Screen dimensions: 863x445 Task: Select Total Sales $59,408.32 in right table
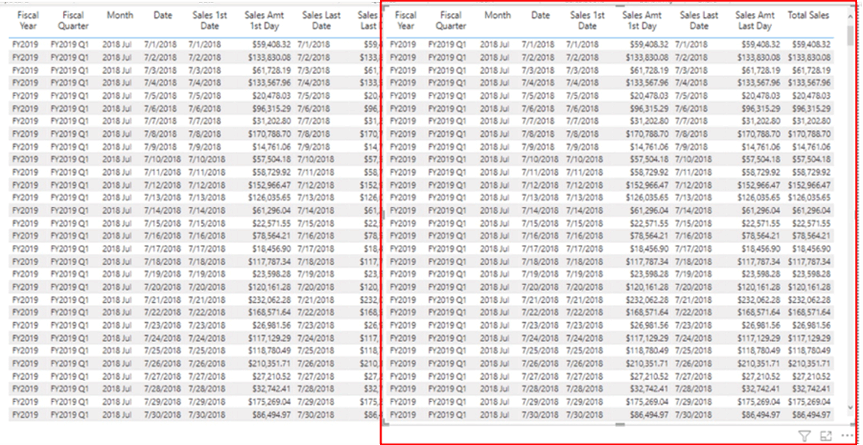point(809,44)
